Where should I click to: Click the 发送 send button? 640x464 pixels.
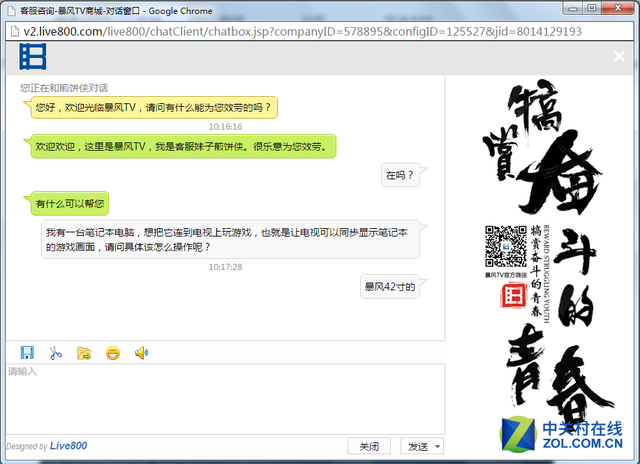[418, 446]
